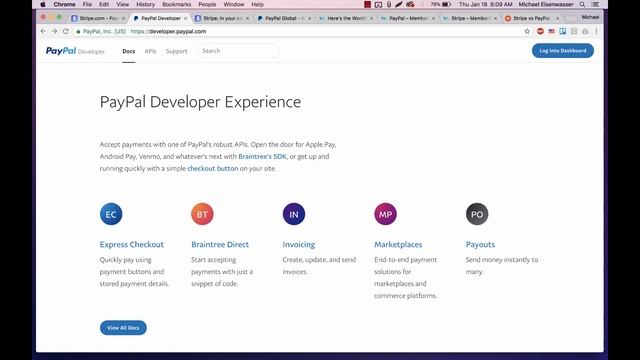The width and height of the screenshot is (640, 360).
Task: Click the secure lock icon in the address bar
Action: 78,31
